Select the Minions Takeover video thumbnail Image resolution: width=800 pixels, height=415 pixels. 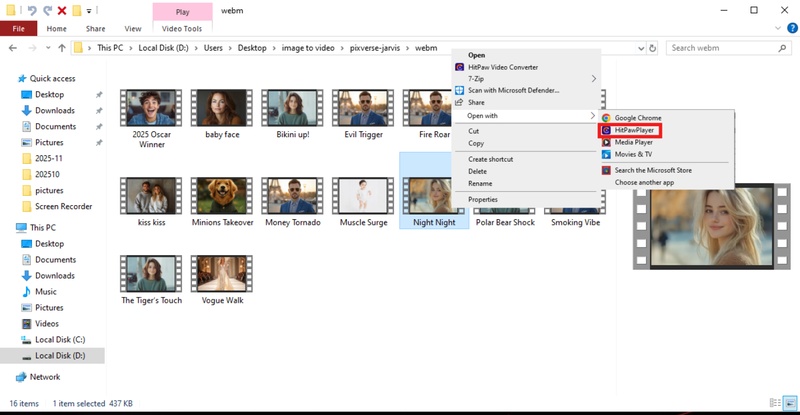(x=220, y=201)
